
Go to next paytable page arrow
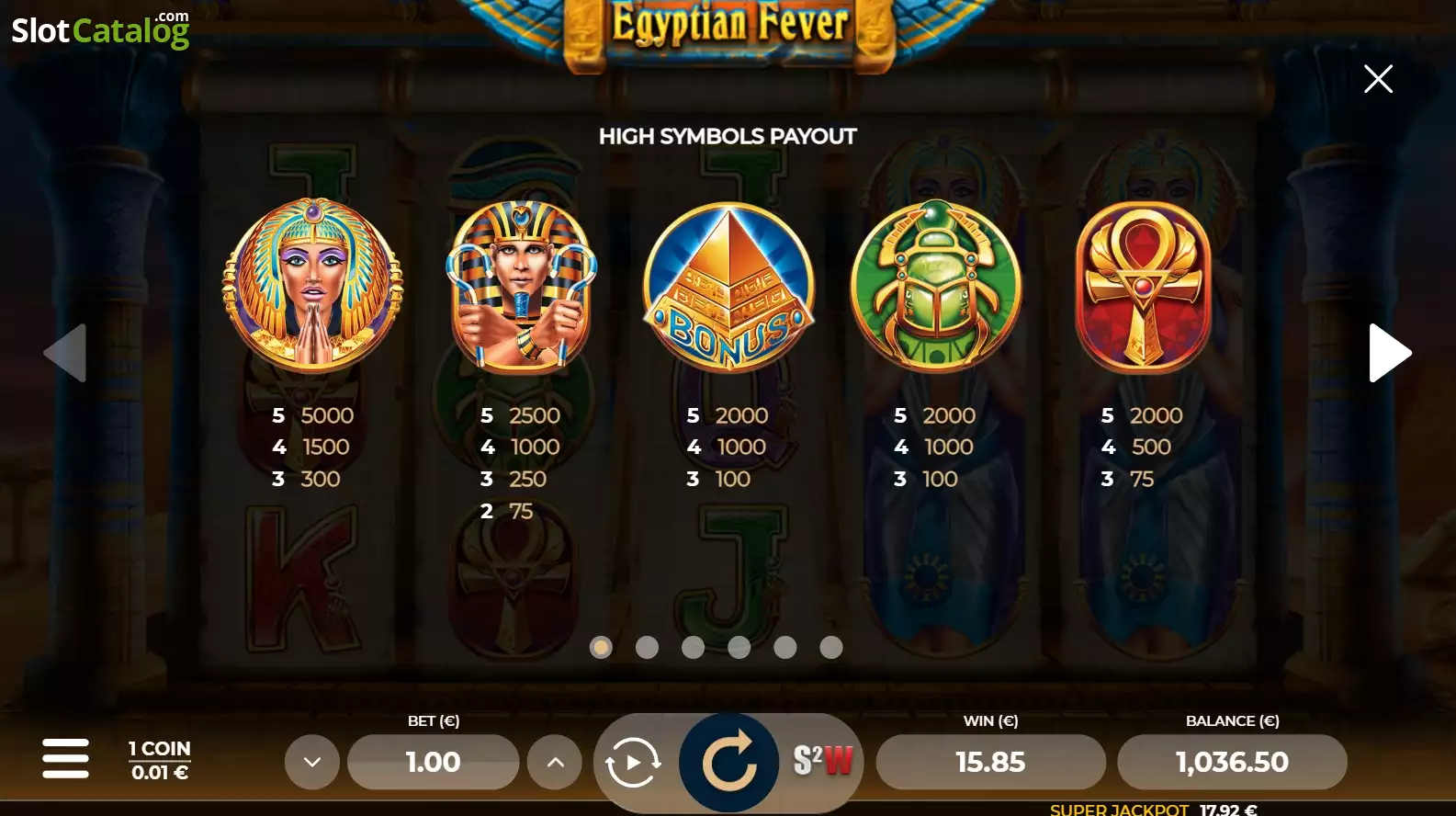click(x=1390, y=353)
